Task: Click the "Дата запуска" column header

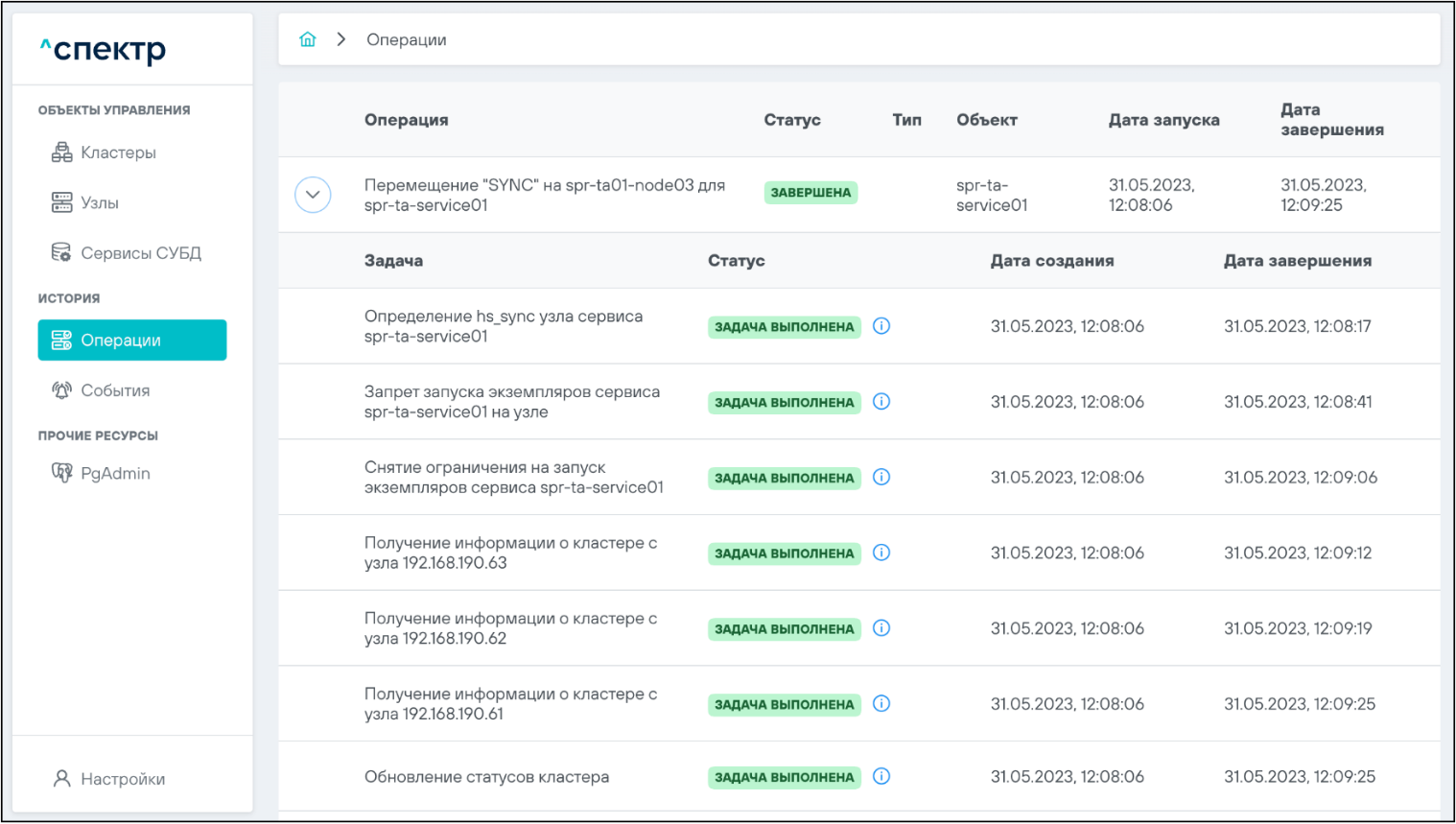Action: point(1163,120)
